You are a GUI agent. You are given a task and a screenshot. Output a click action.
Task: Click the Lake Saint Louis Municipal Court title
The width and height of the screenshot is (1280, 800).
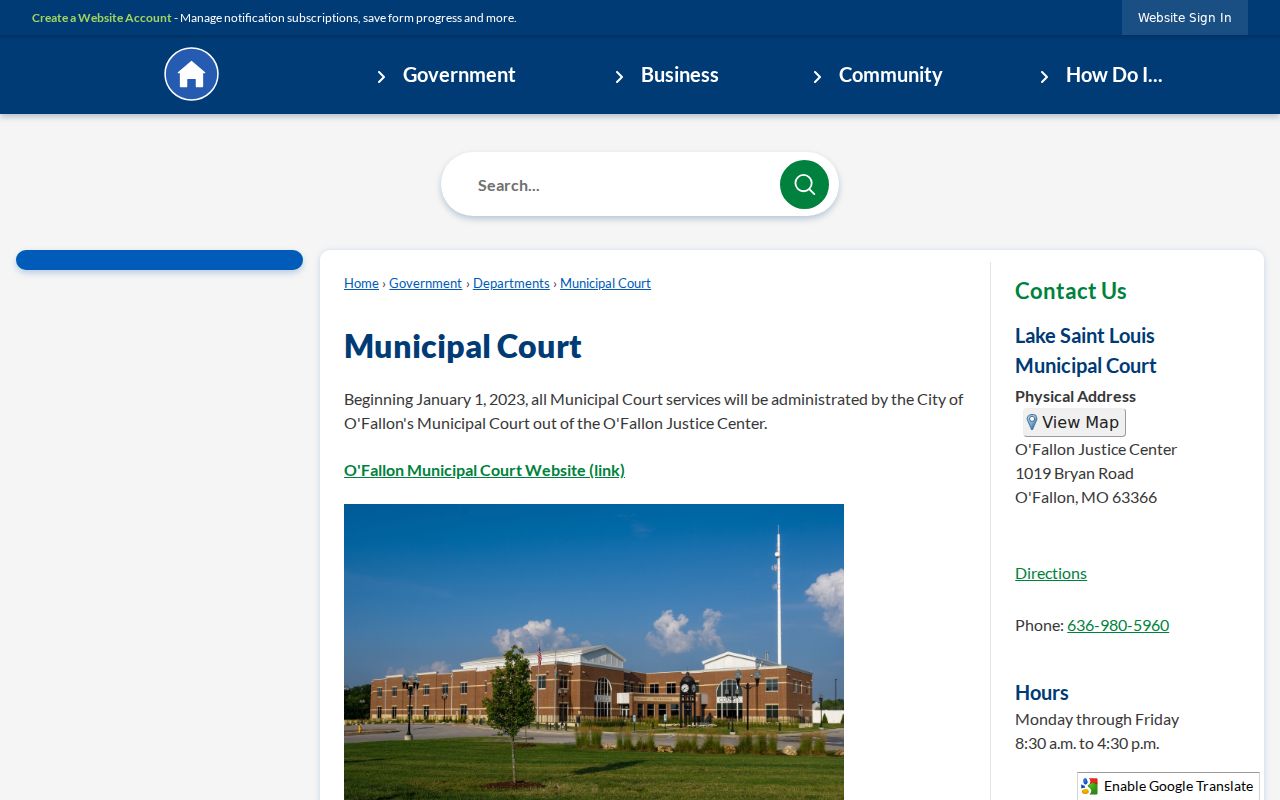pos(1086,351)
